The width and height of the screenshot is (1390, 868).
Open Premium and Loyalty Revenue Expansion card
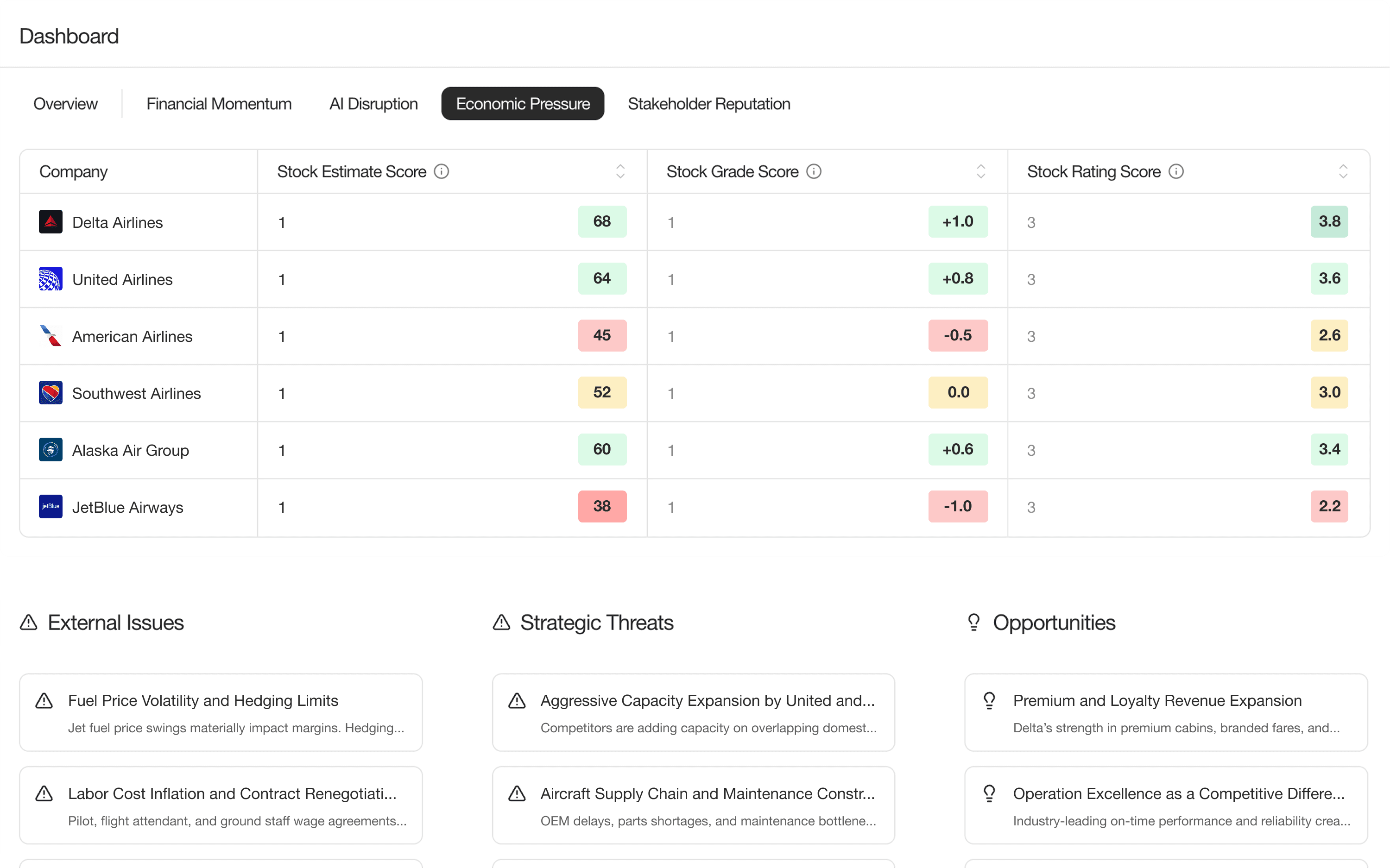tap(1165, 712)
